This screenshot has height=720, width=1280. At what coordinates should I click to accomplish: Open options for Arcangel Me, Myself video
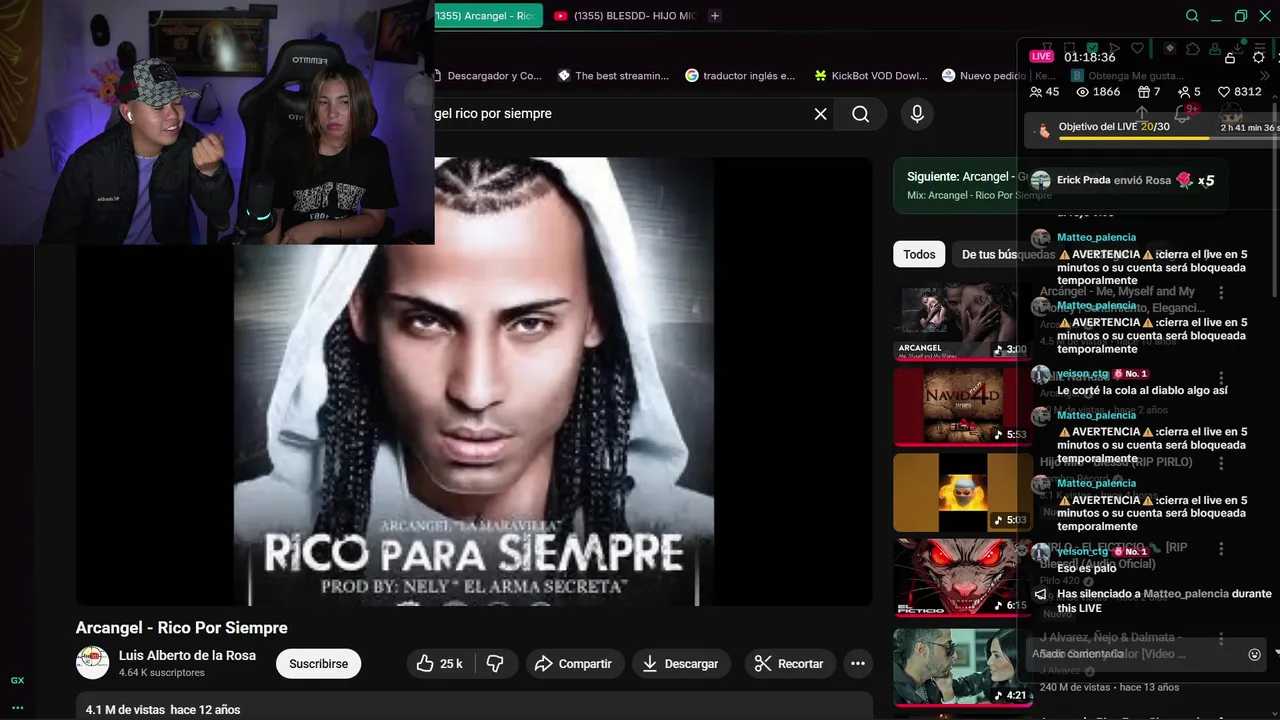pos(1221,293)
